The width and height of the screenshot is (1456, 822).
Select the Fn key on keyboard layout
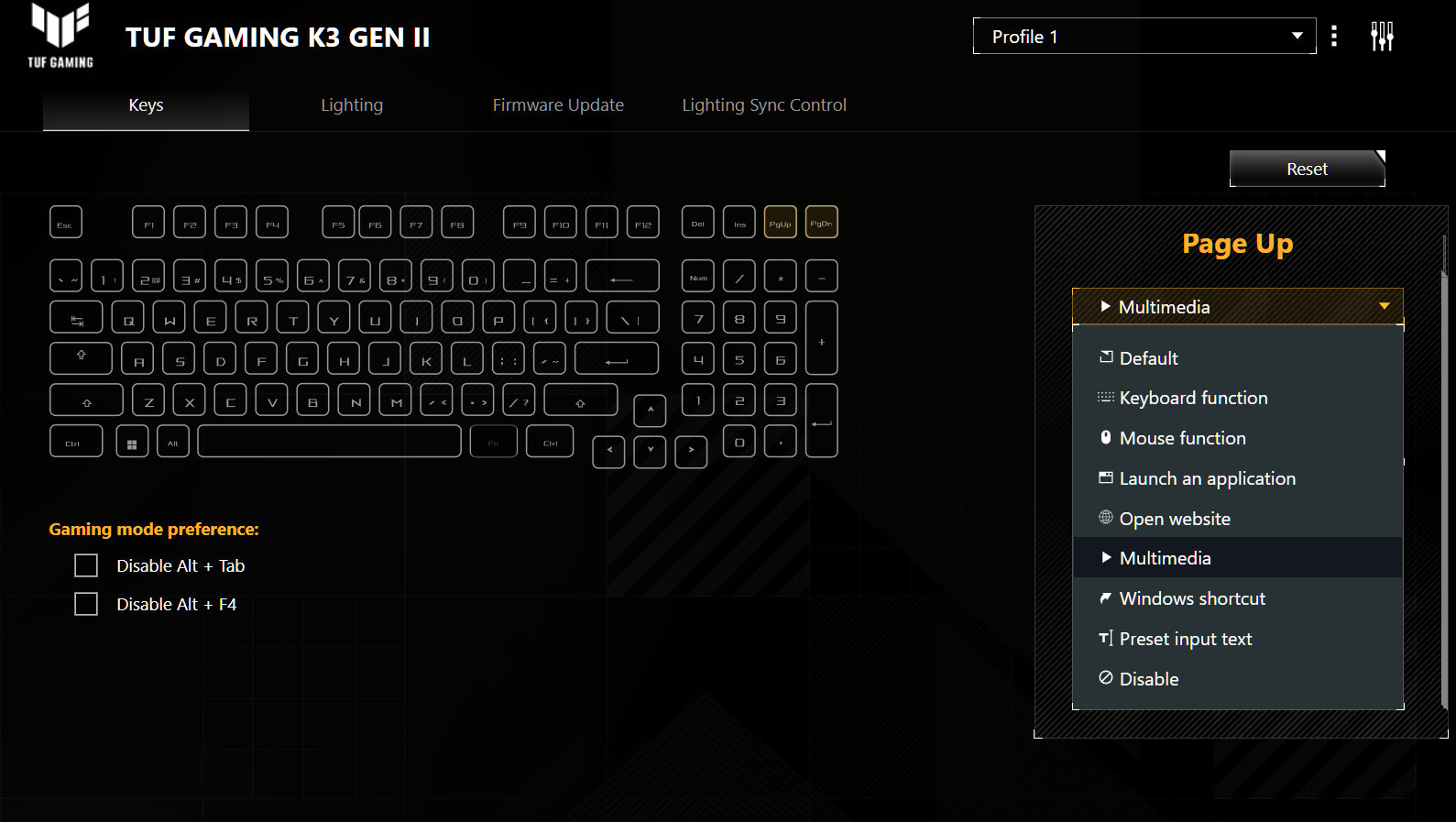[x=494, y=441]
